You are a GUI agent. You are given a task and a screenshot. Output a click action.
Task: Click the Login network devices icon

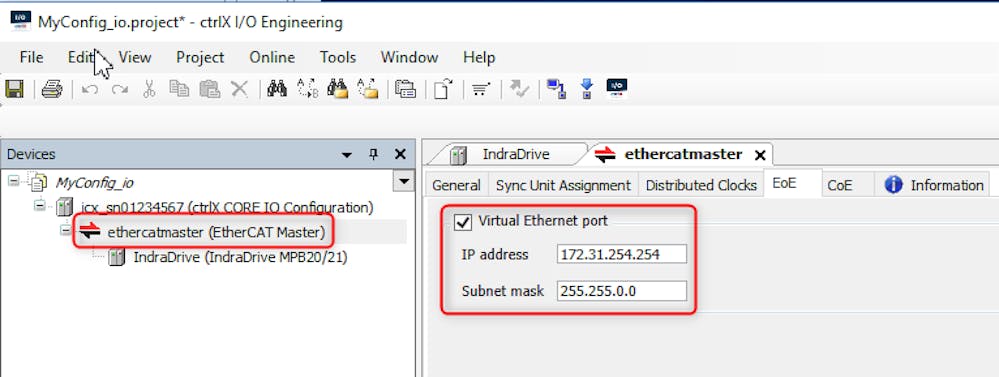(x=556, y=89)
